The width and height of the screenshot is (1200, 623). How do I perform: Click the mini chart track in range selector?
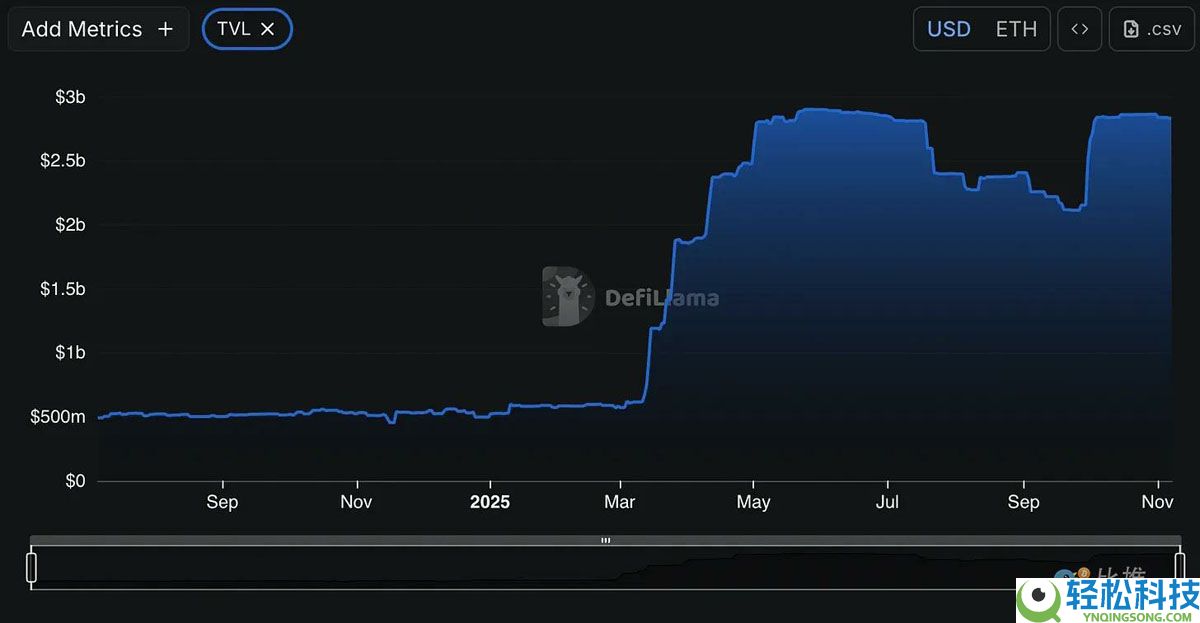click(605, 567)
